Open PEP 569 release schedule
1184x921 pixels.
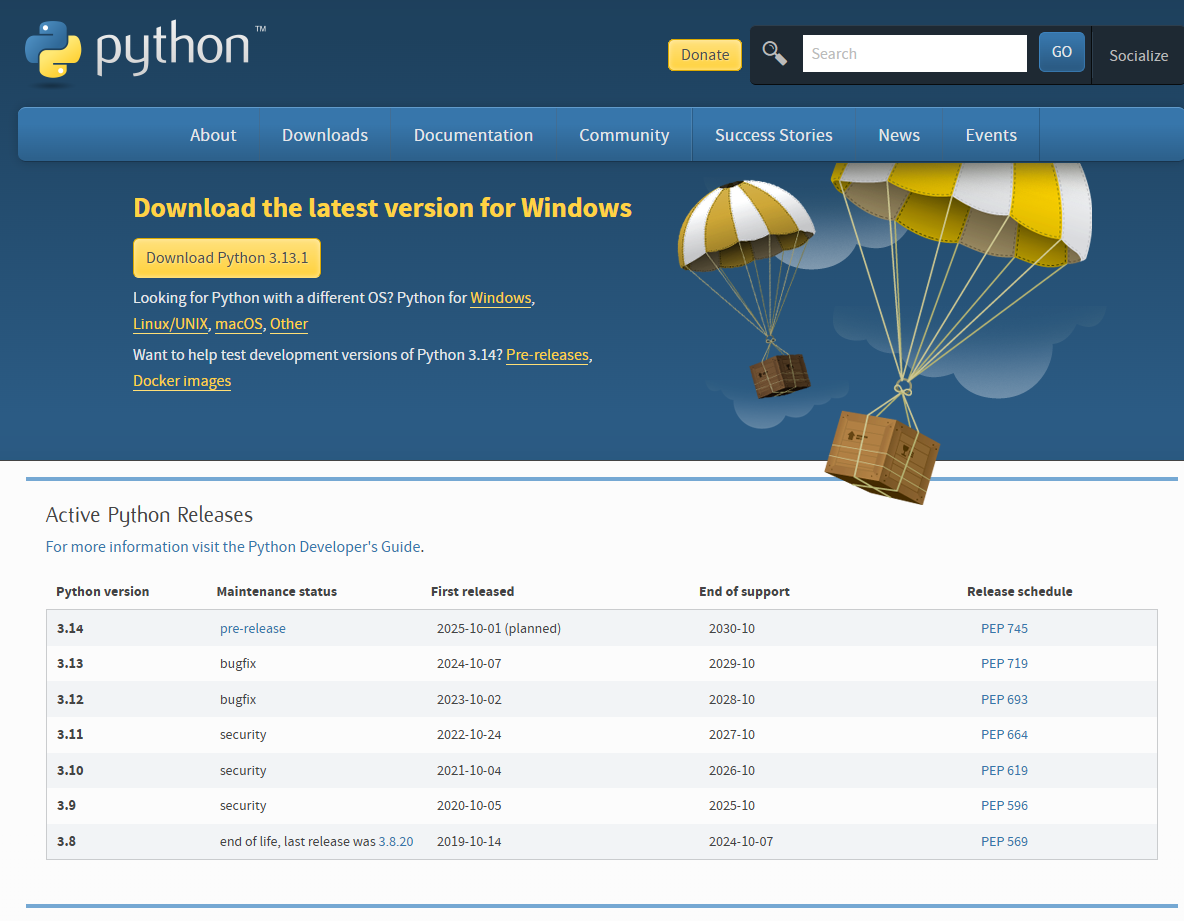[1004, 841]
